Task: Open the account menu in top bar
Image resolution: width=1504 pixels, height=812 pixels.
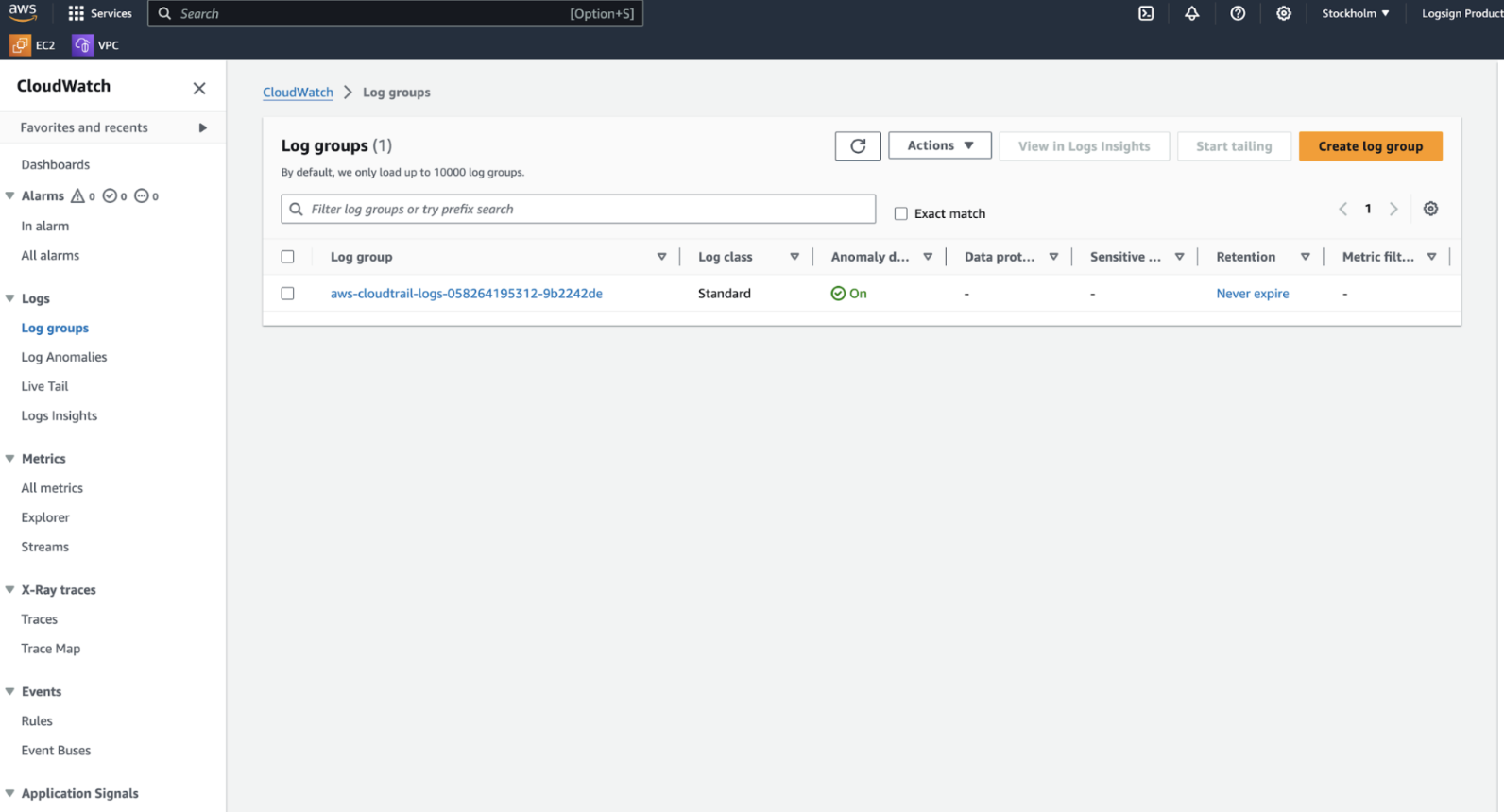Action: click(x=1462, y=13)
